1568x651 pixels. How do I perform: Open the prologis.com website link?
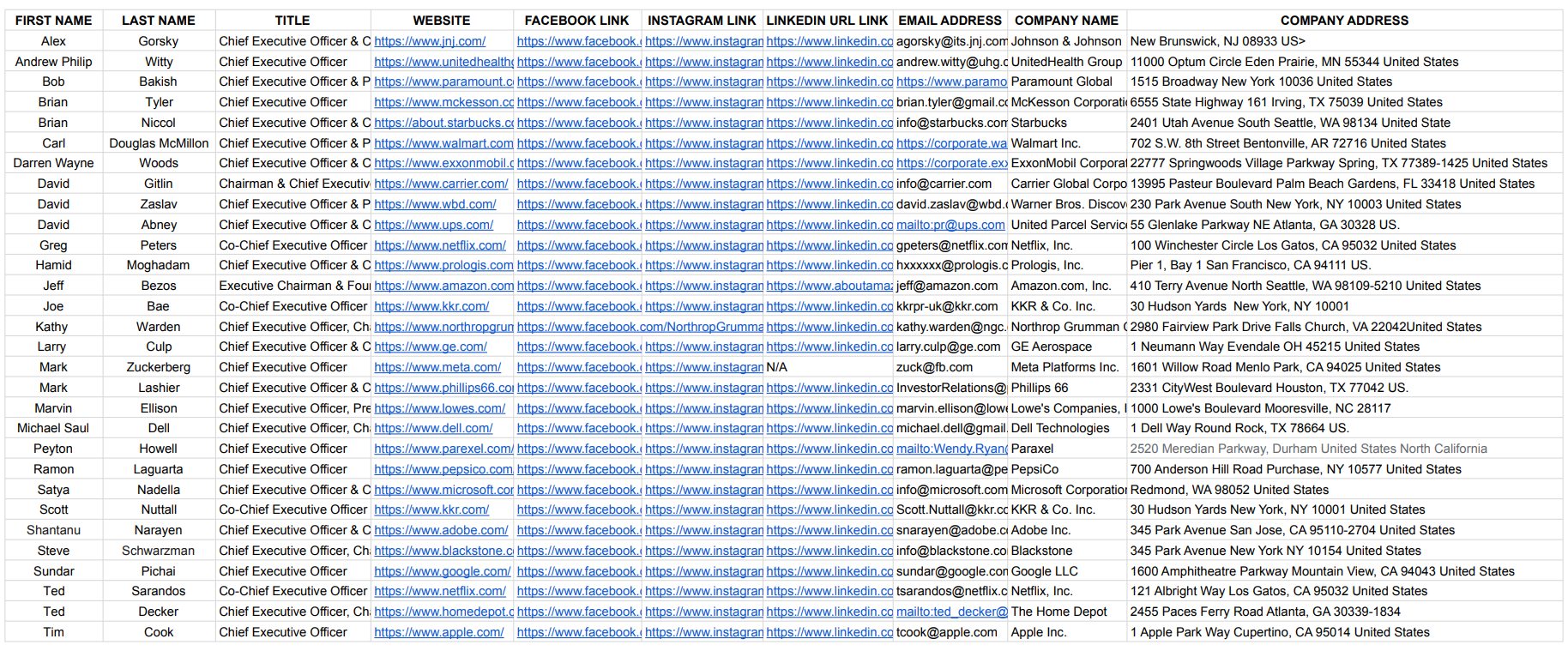(x=443, y=265)
